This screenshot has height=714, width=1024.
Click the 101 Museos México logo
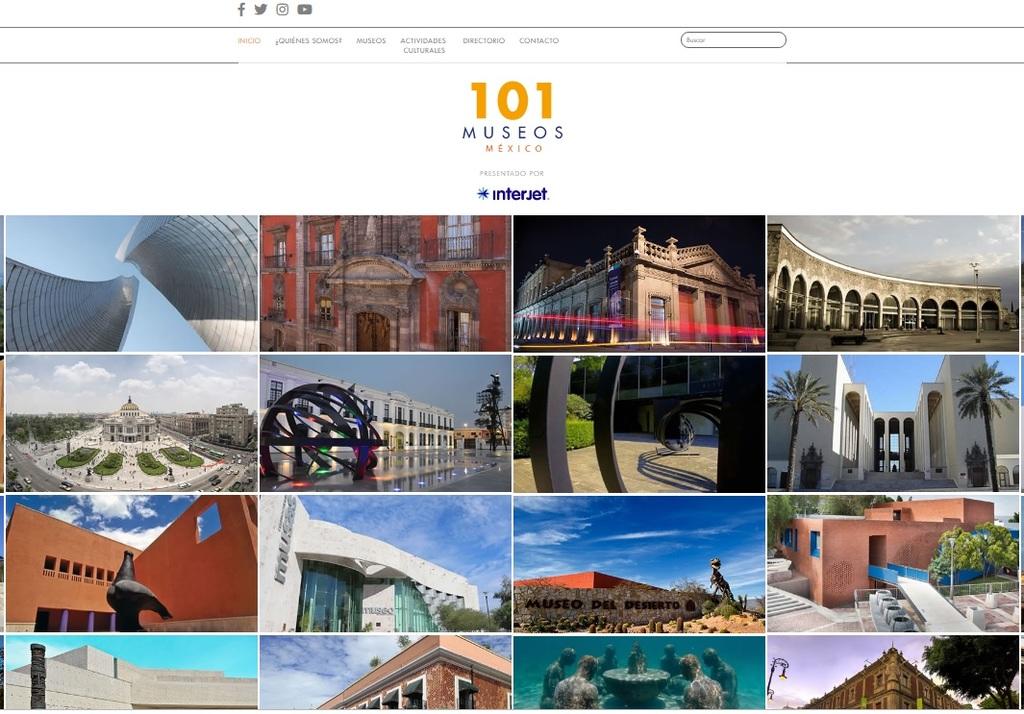tap(512, 116)
